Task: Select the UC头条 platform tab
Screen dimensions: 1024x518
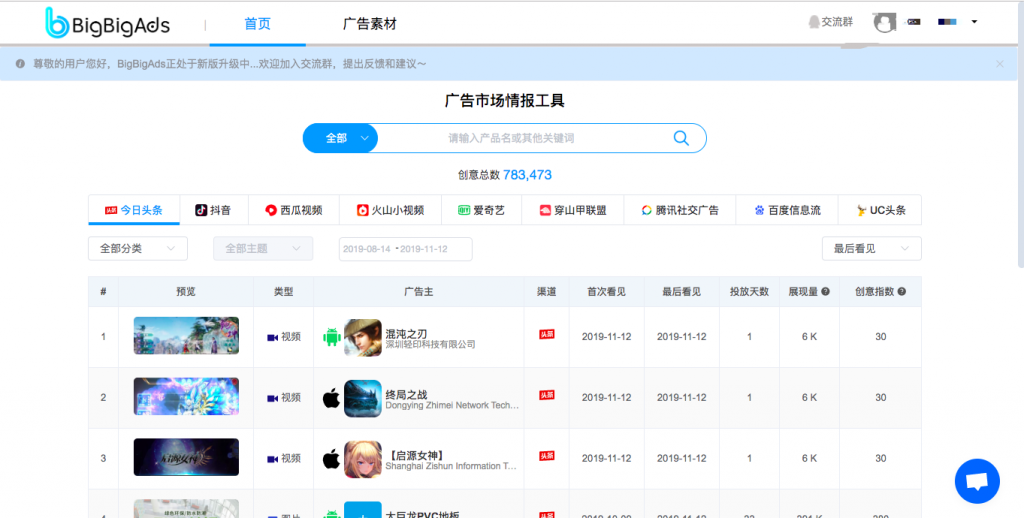Action: (880, 210)
